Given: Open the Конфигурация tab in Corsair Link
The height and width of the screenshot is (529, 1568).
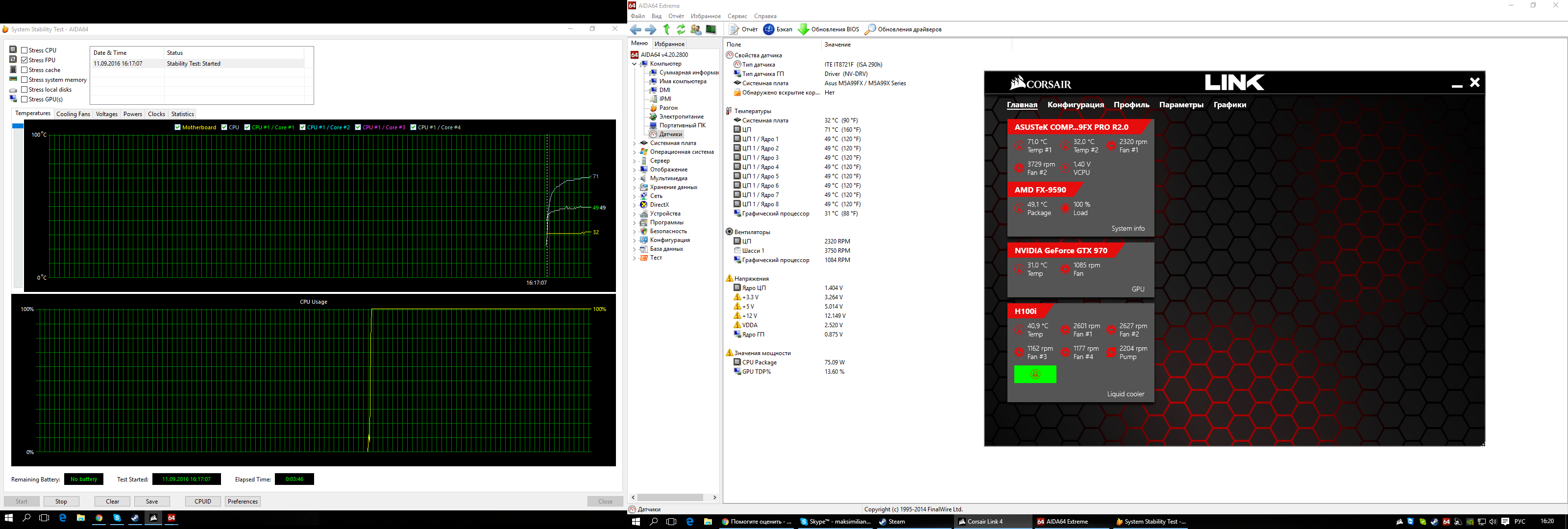Looking at the screenshot, I should 1075,105.
